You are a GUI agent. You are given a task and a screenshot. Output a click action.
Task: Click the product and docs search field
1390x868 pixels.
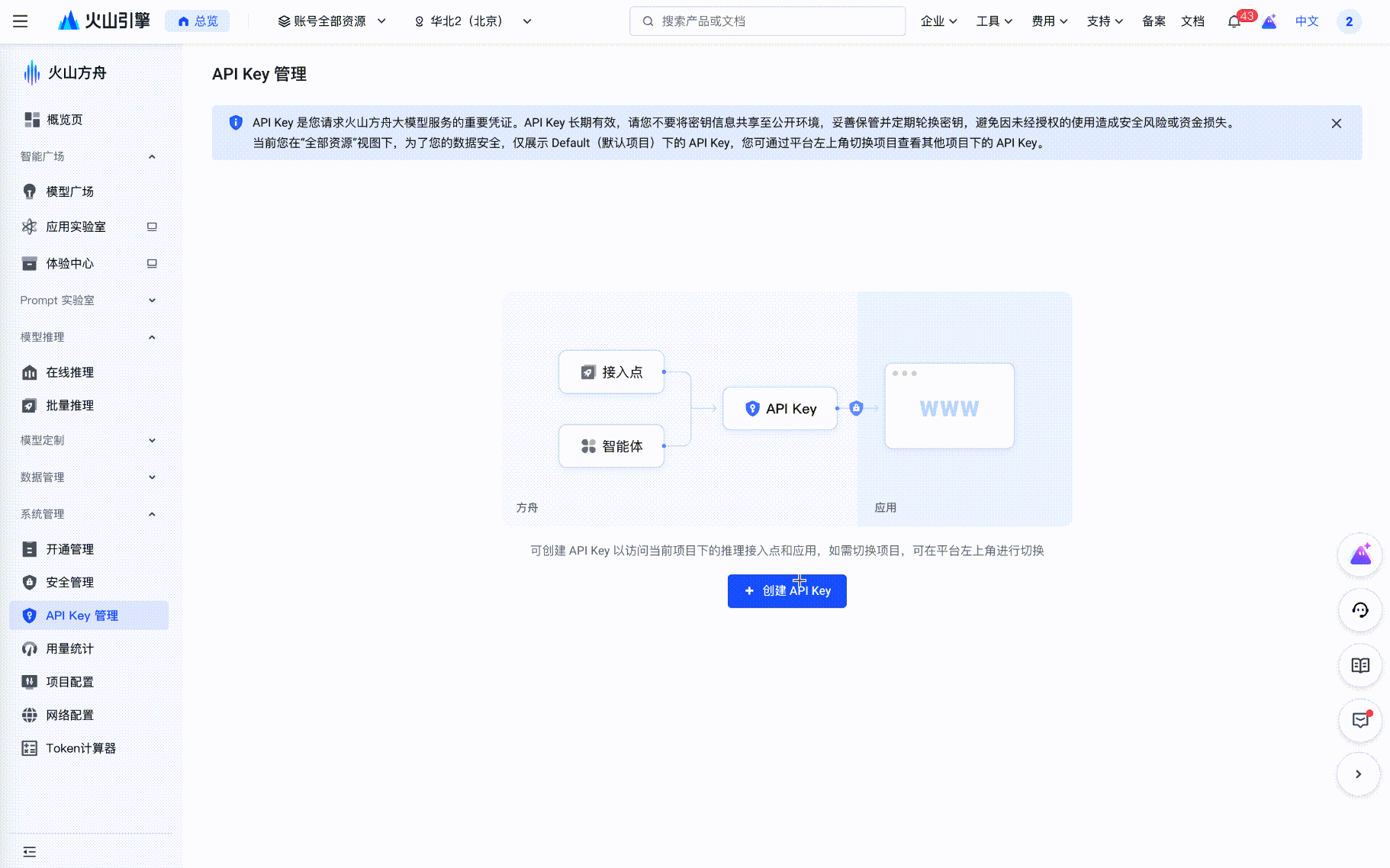coord(767,21)
